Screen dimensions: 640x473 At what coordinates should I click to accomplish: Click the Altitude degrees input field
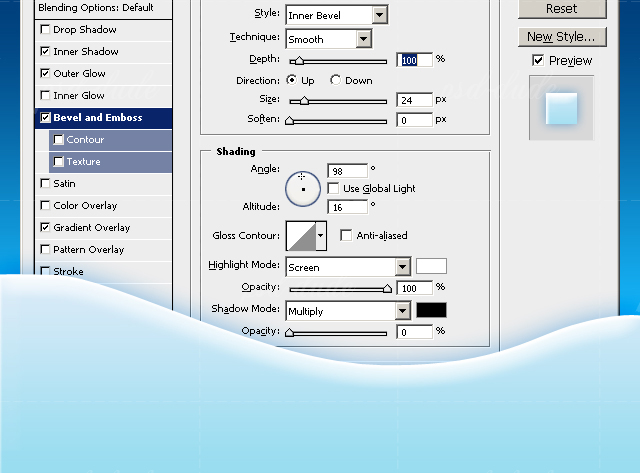(x=348, y=207)
